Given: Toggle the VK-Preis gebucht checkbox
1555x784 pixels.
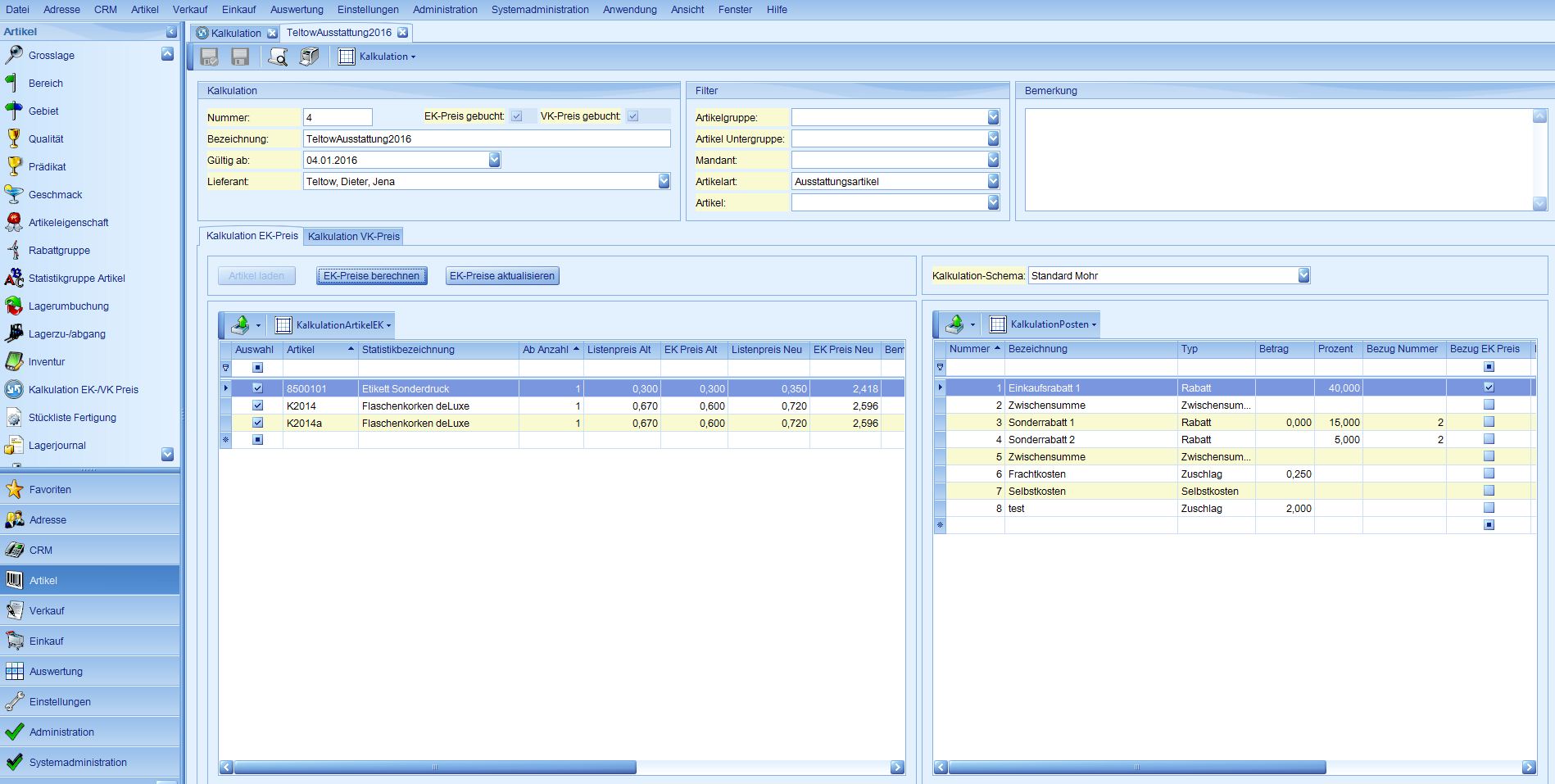Looking at the screenshot, I should pos(633,116).
